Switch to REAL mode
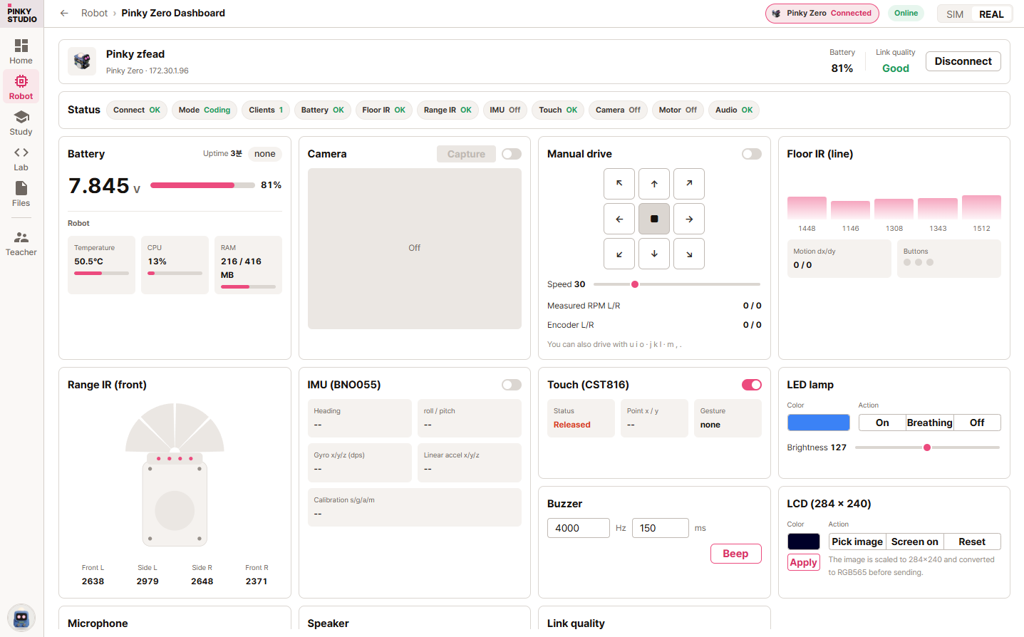The width and height of the screenshot is (1024, 637). [x=991, y=14]
